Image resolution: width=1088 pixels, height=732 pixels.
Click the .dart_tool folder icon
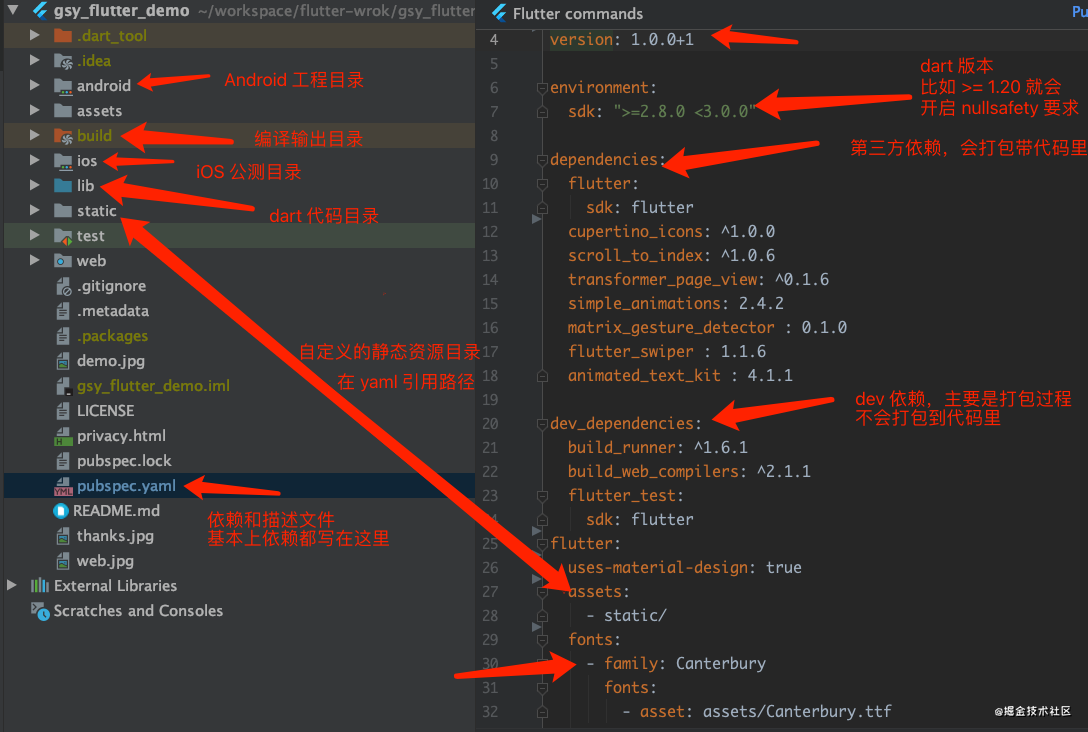point(63,35)
